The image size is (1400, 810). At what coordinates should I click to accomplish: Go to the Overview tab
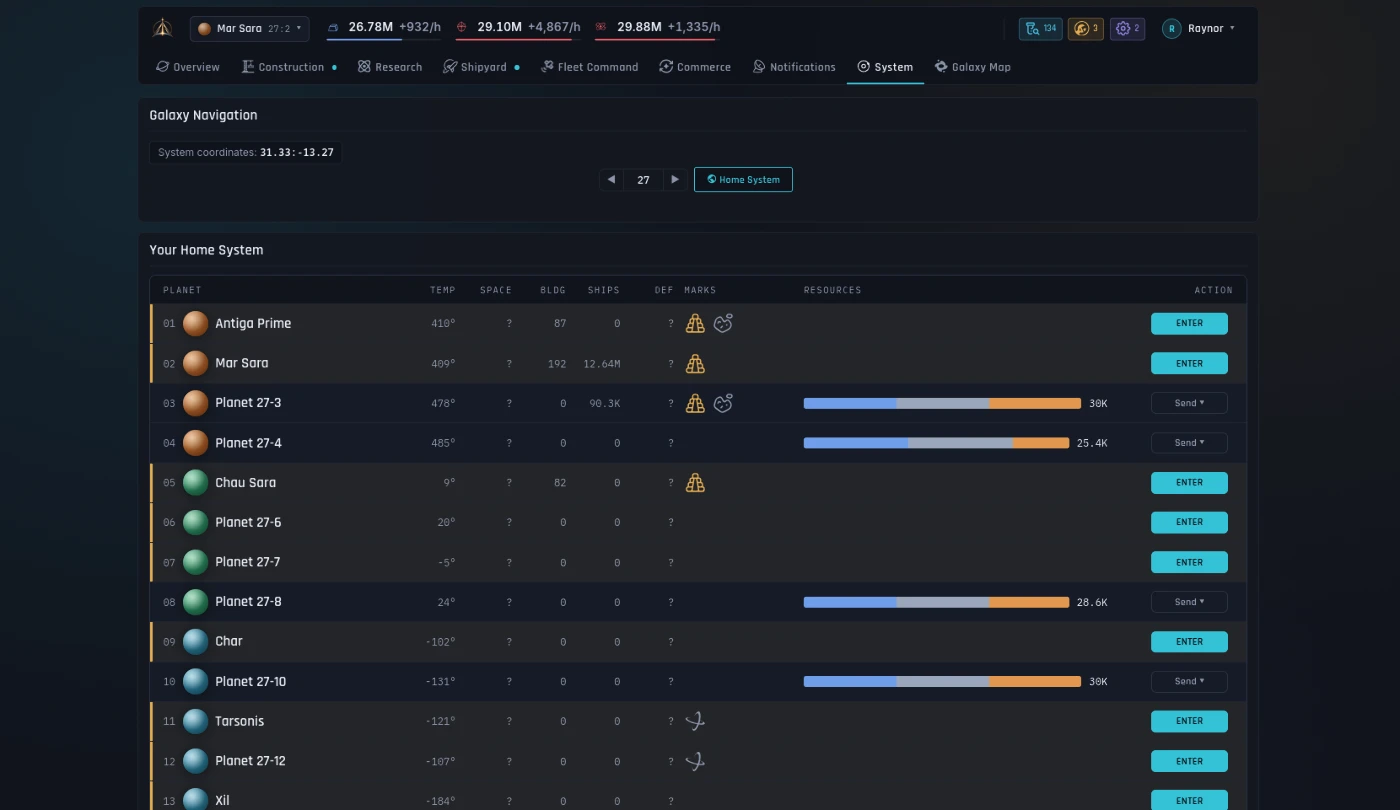(x=188, y=67)
